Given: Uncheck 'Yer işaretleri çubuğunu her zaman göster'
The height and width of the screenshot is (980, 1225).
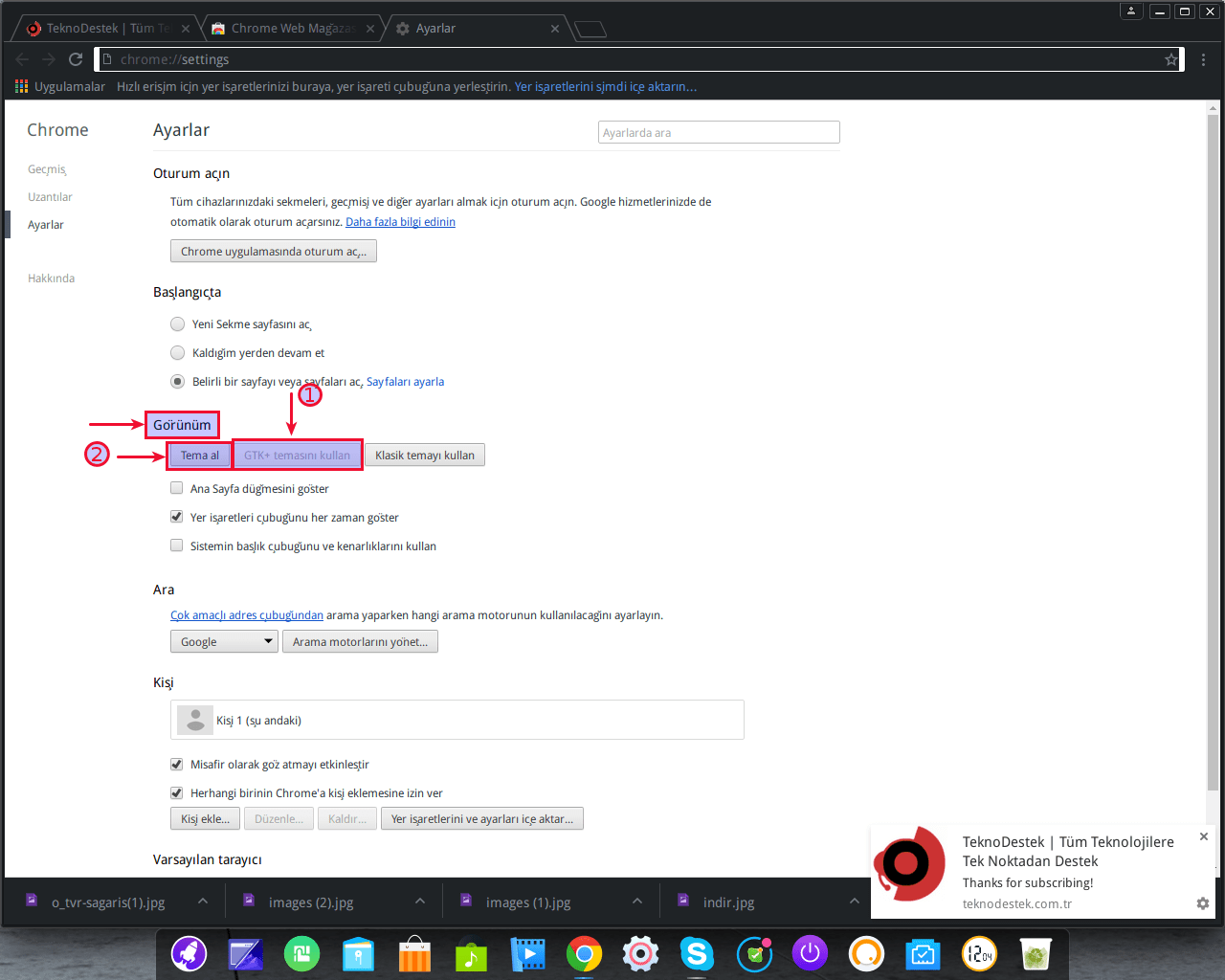Looking at the screenshot, I should click(x=176, y=517).
